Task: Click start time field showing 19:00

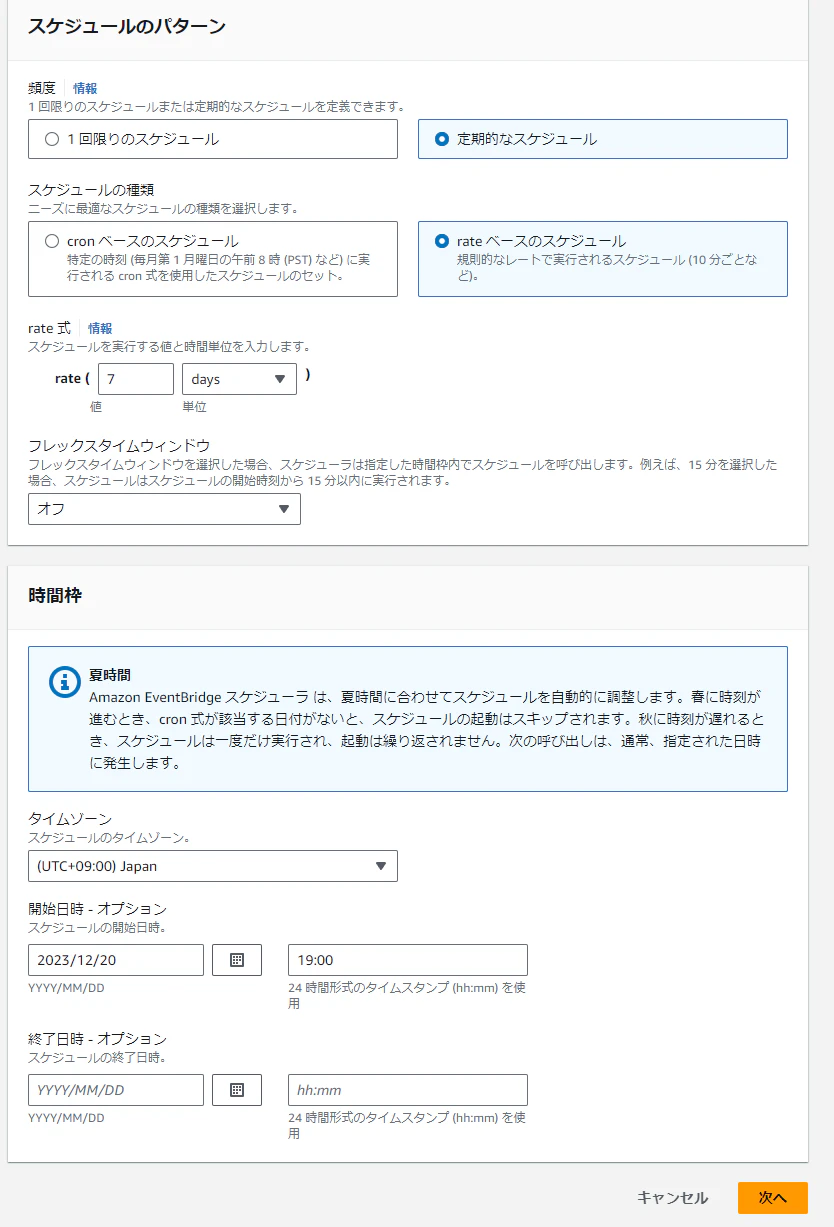Action: coord(408,960)
